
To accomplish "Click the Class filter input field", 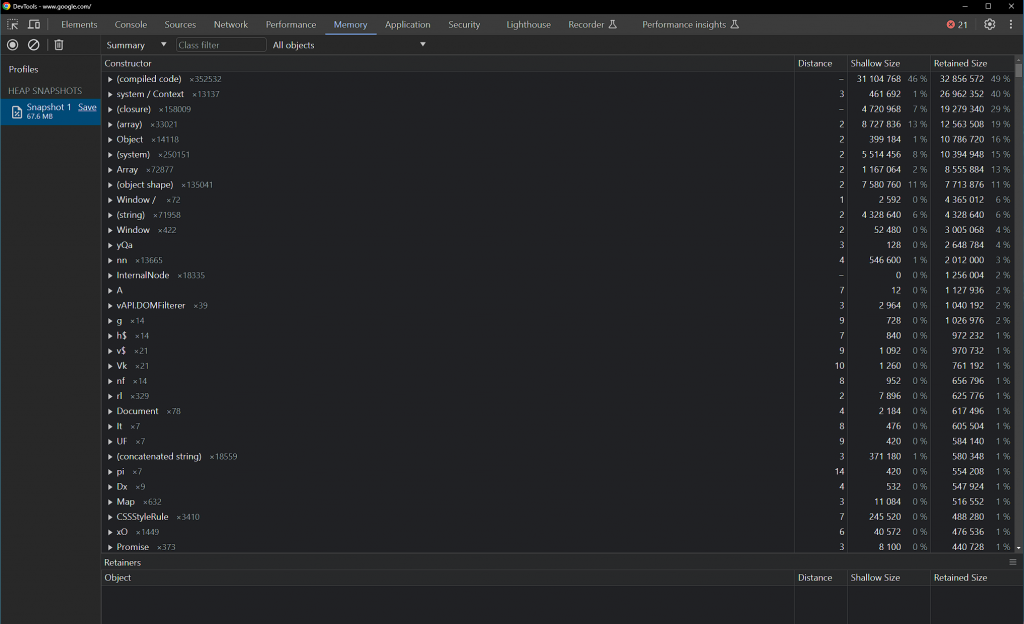I will pyautogui.click(x=220, y=45).
